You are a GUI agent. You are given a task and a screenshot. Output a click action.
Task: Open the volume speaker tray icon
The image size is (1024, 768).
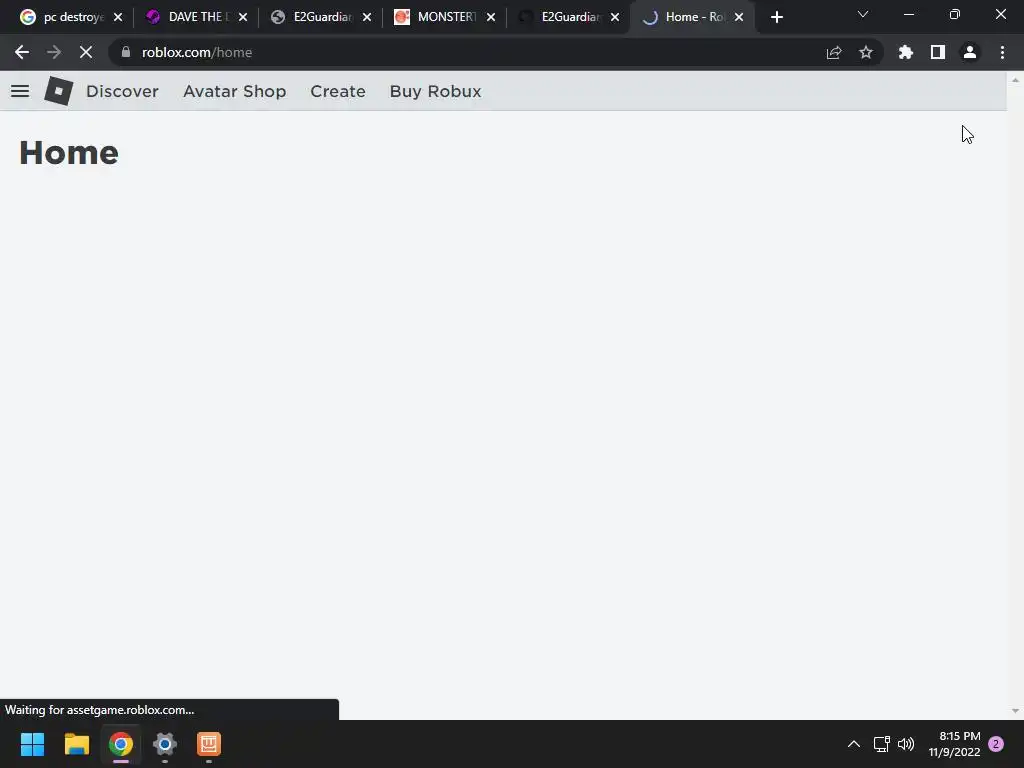tap(906, 744)
